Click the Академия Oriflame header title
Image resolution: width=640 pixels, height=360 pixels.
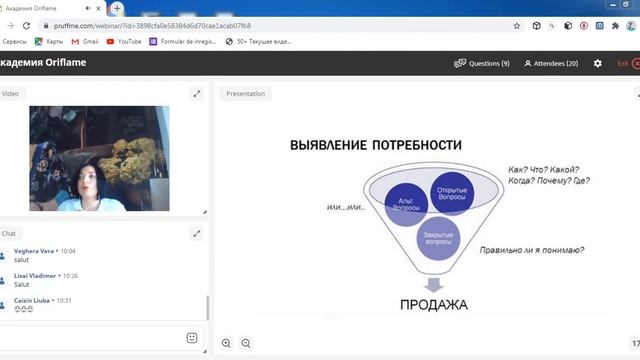coord(42,62)
